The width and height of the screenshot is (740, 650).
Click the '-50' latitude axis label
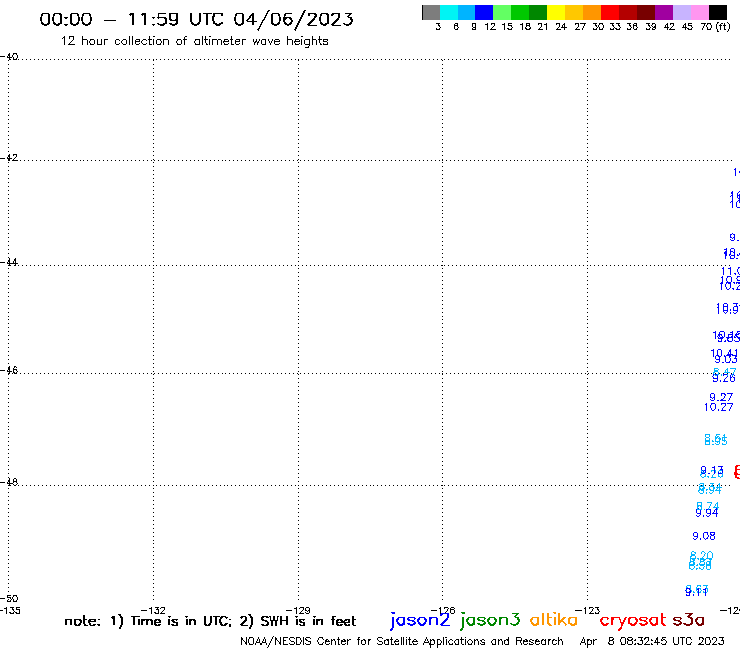(9, 599)
